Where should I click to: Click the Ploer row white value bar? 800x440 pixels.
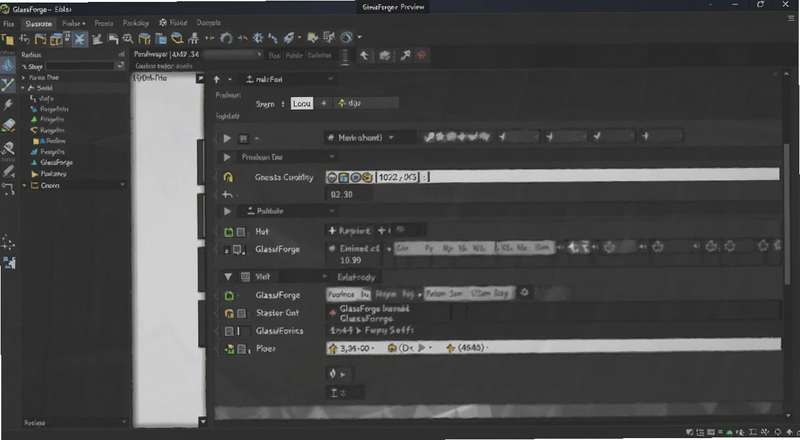(x=554, y=348)
